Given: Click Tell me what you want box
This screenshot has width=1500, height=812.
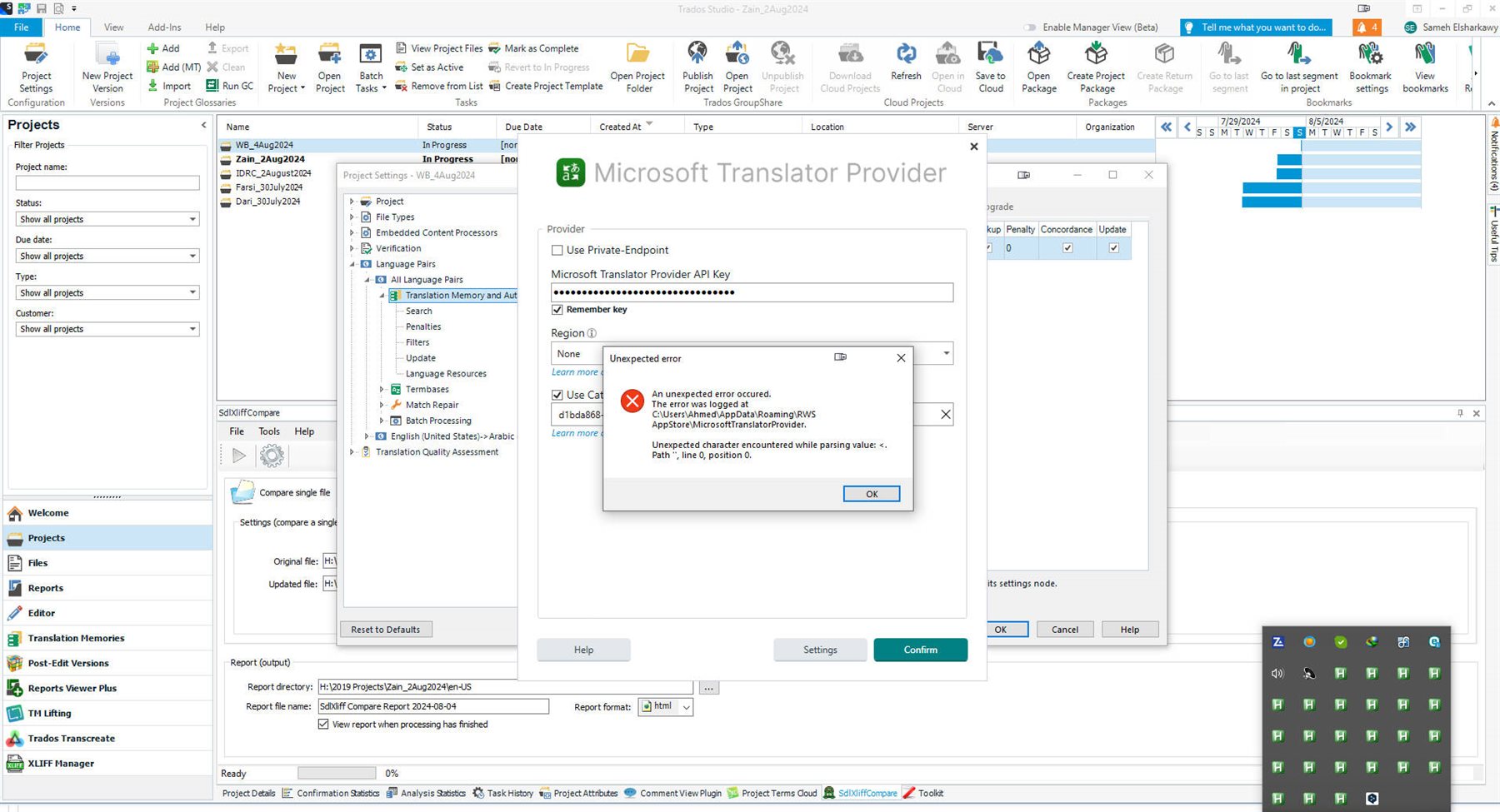Looking at the screenshot, I should [x=1255, y=27].
